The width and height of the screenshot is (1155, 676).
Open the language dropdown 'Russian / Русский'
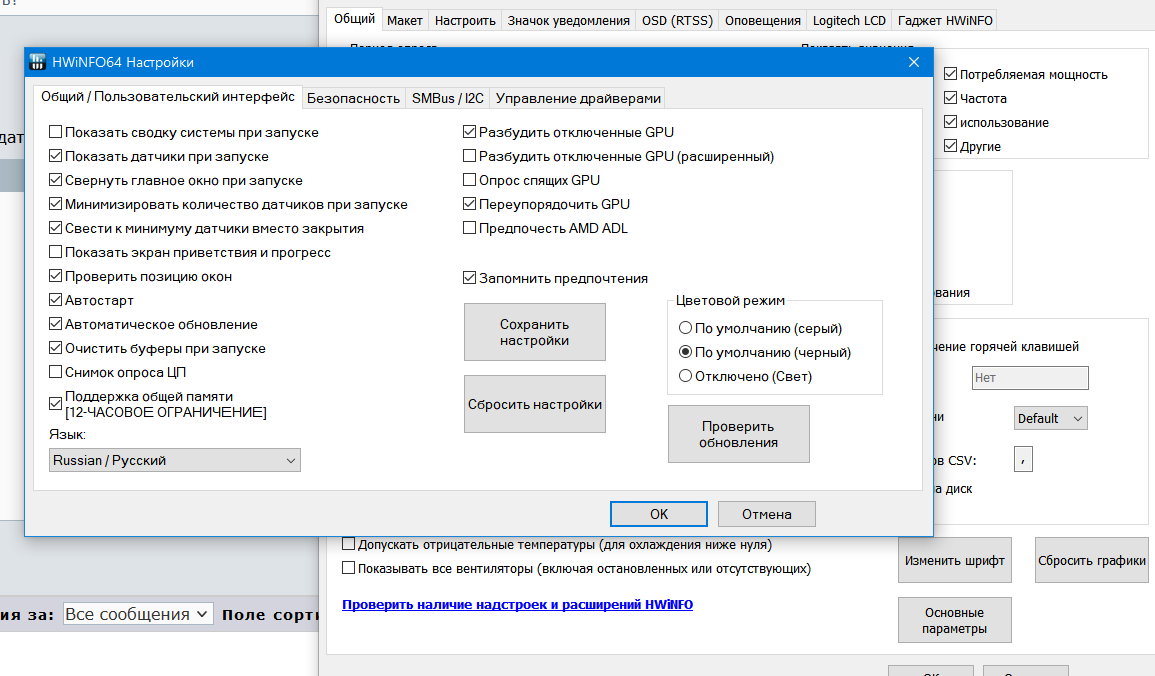pyautogui.click(x=175, y=460)
